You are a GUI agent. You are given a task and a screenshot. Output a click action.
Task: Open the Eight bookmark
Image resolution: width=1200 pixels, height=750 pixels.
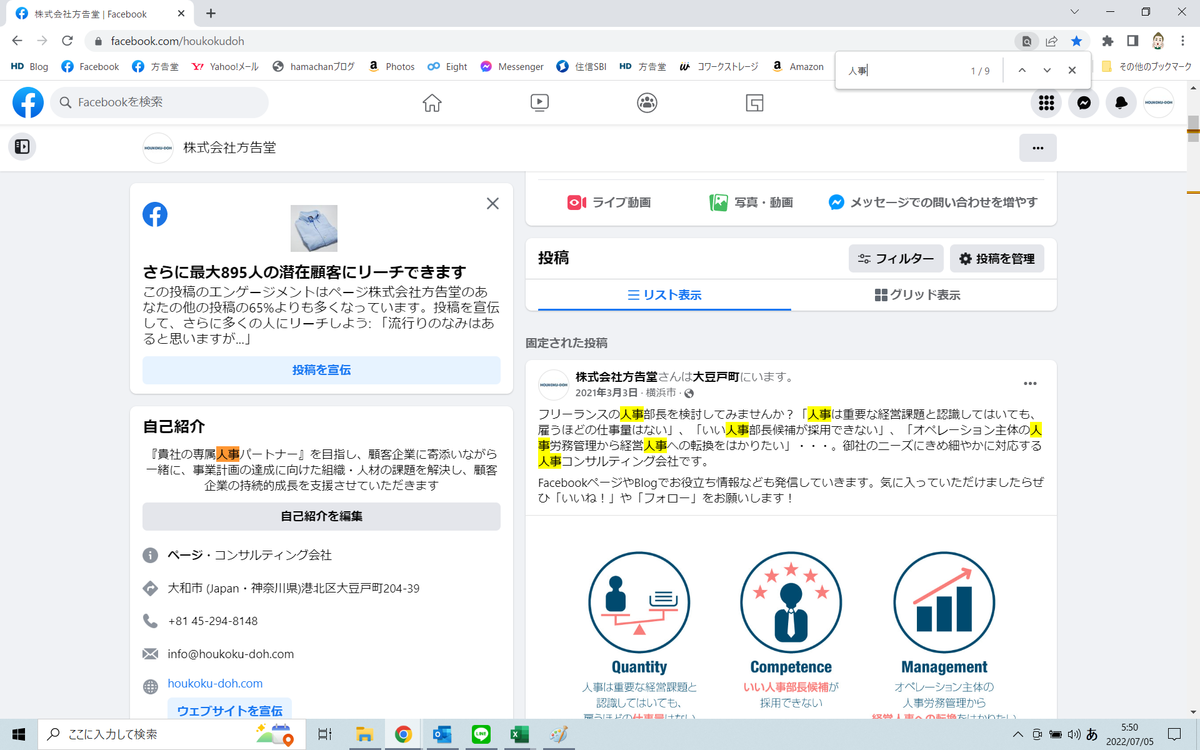point(447,67)
